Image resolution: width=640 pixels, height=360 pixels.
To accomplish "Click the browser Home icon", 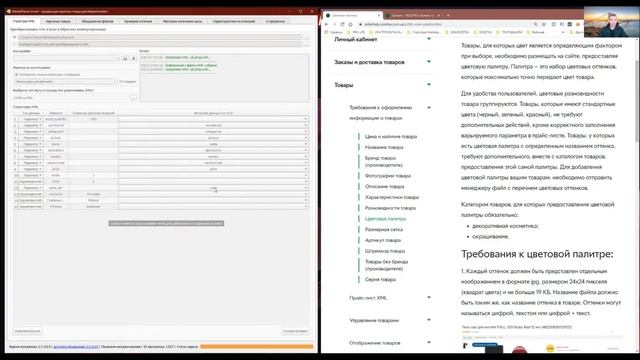I will pyautogui.click(x=350, y=24).
